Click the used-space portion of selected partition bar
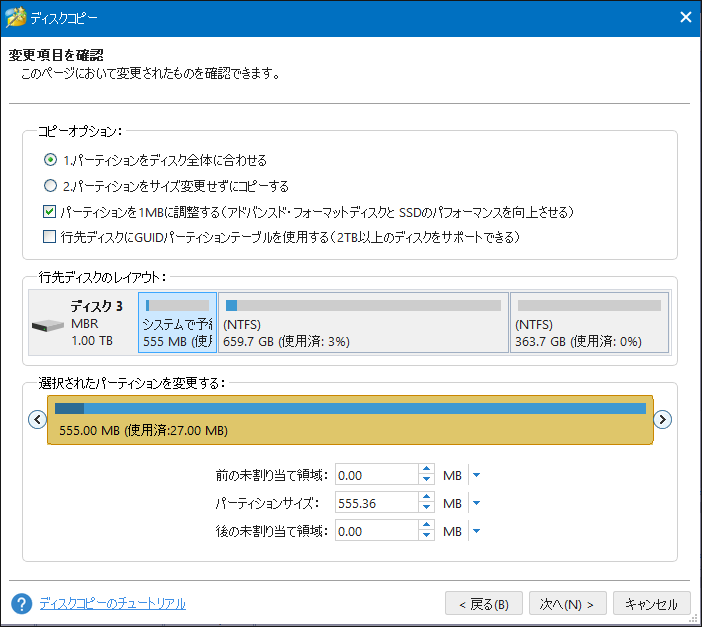This screenshot has height=627, width=702. 69,408
